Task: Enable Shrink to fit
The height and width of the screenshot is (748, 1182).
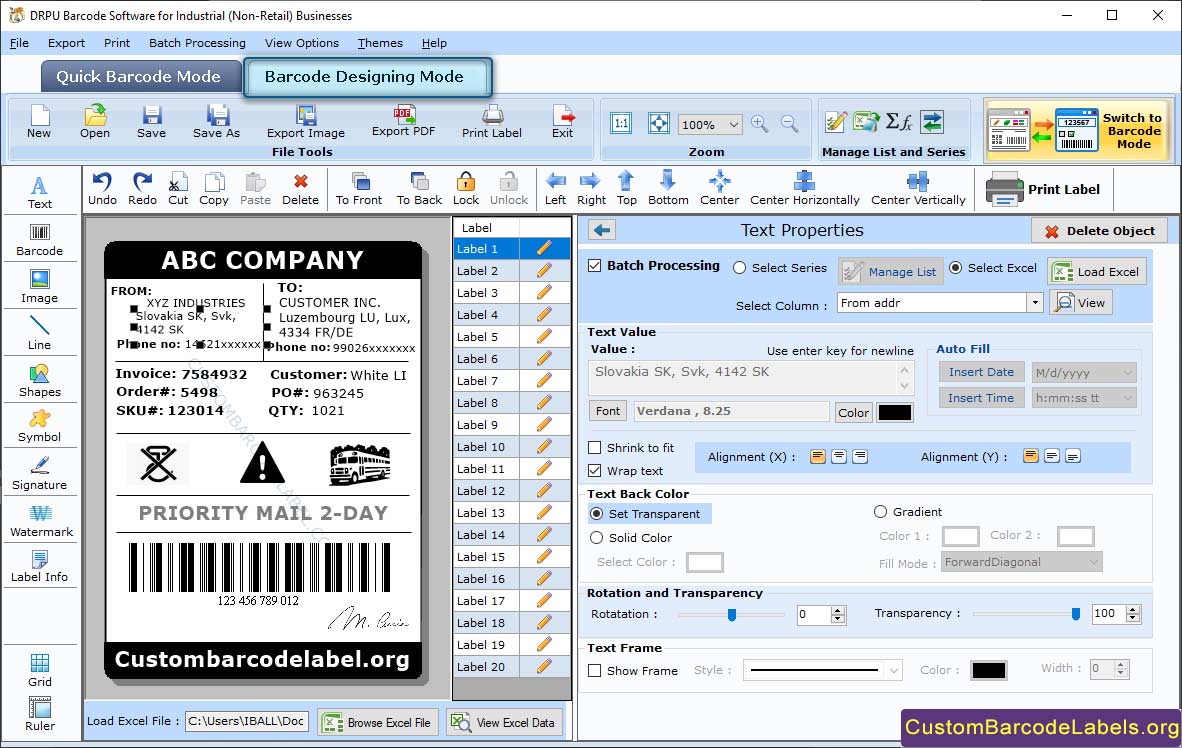Action: coord(595,448)
